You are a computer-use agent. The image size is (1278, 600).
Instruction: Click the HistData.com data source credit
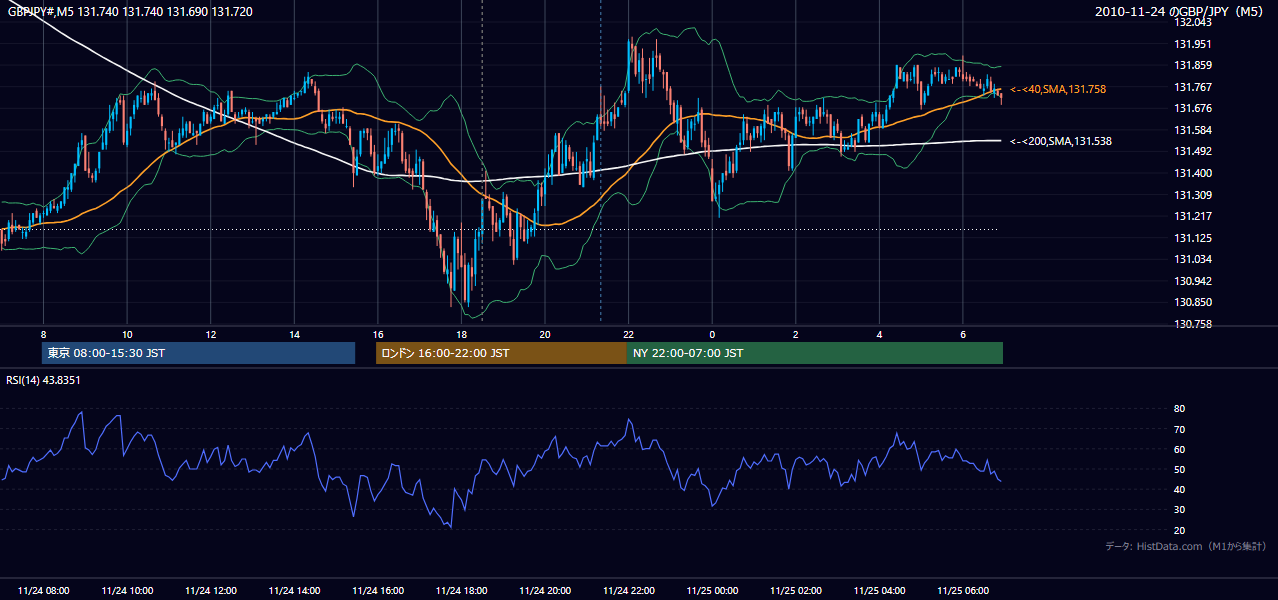tap(1186, 546)
